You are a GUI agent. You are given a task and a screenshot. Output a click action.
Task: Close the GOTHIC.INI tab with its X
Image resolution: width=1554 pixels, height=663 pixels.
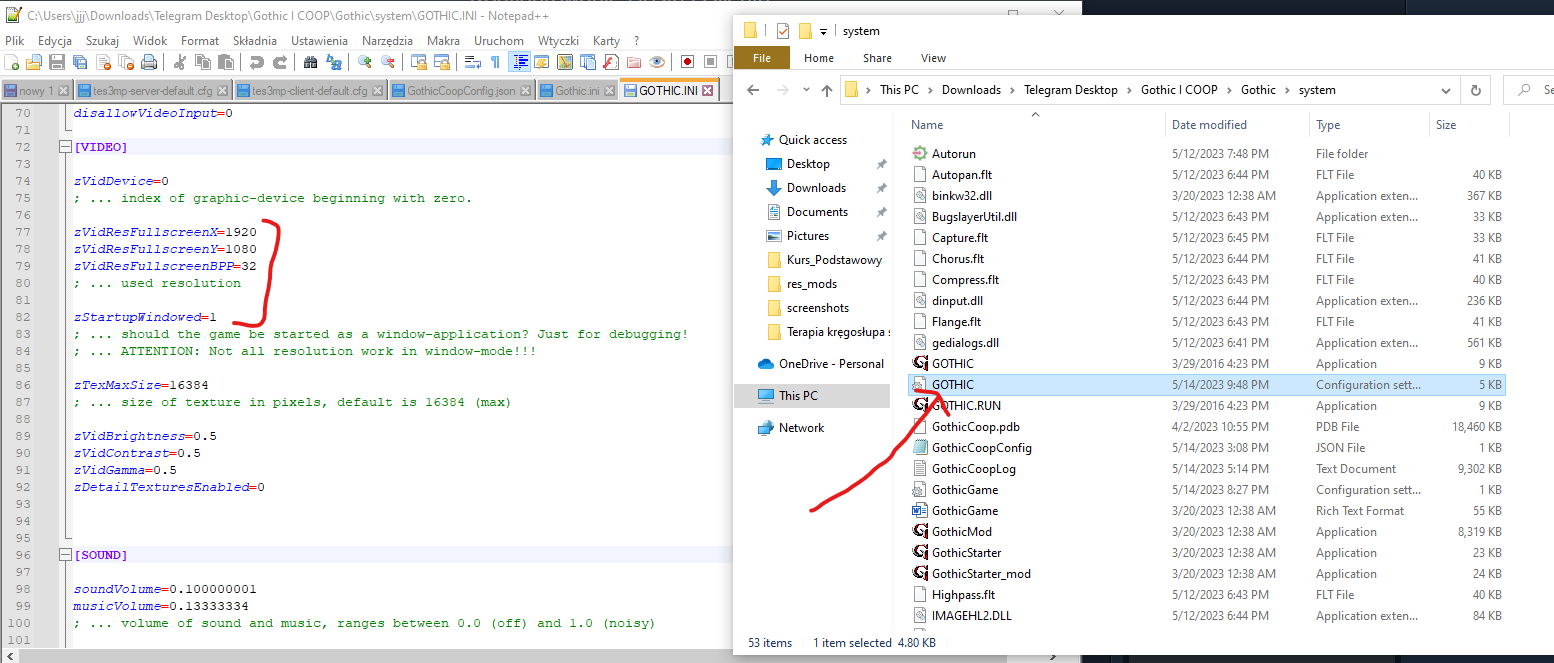point(707,91)
